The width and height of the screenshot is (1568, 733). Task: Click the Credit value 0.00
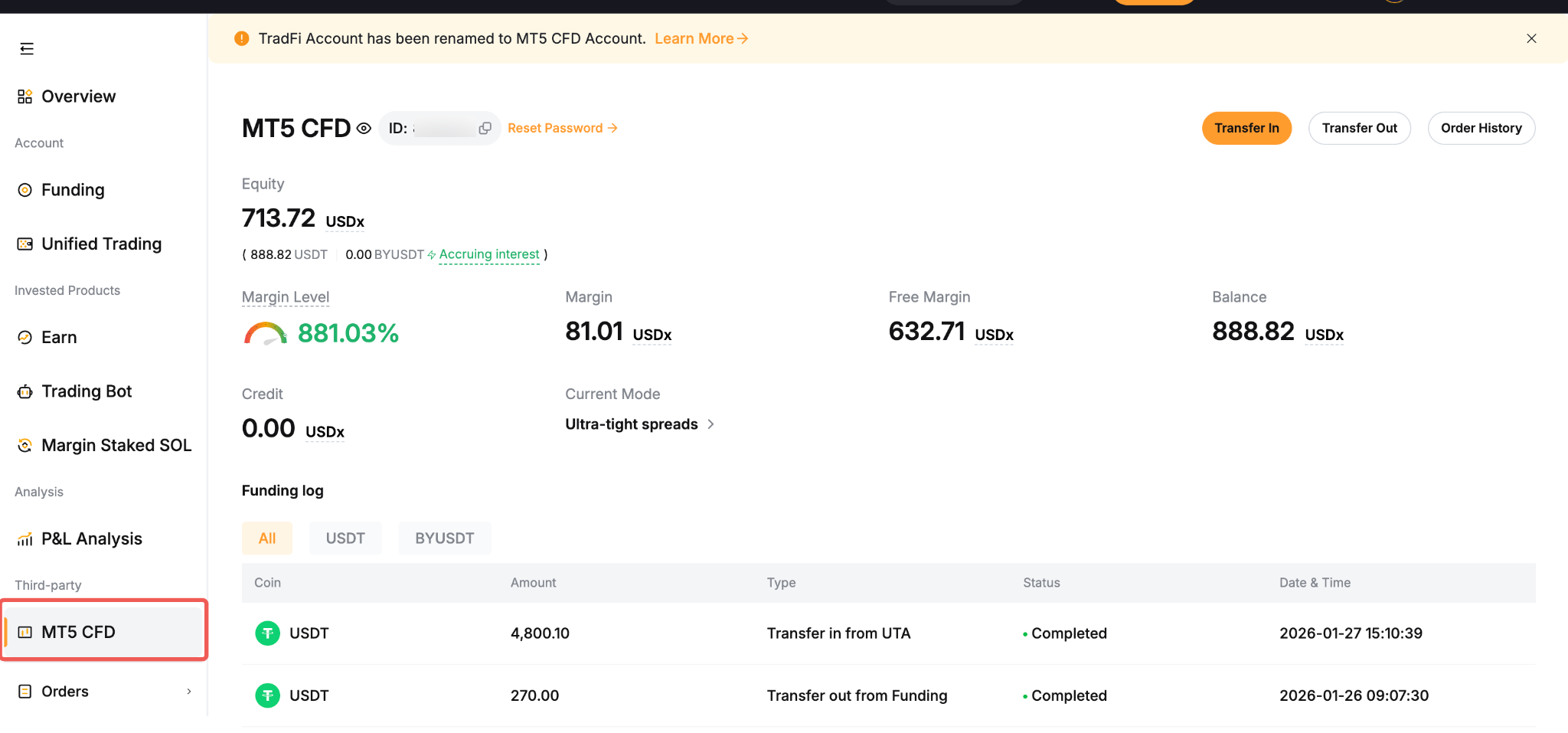pyautogui.click(x=269, y=429)
